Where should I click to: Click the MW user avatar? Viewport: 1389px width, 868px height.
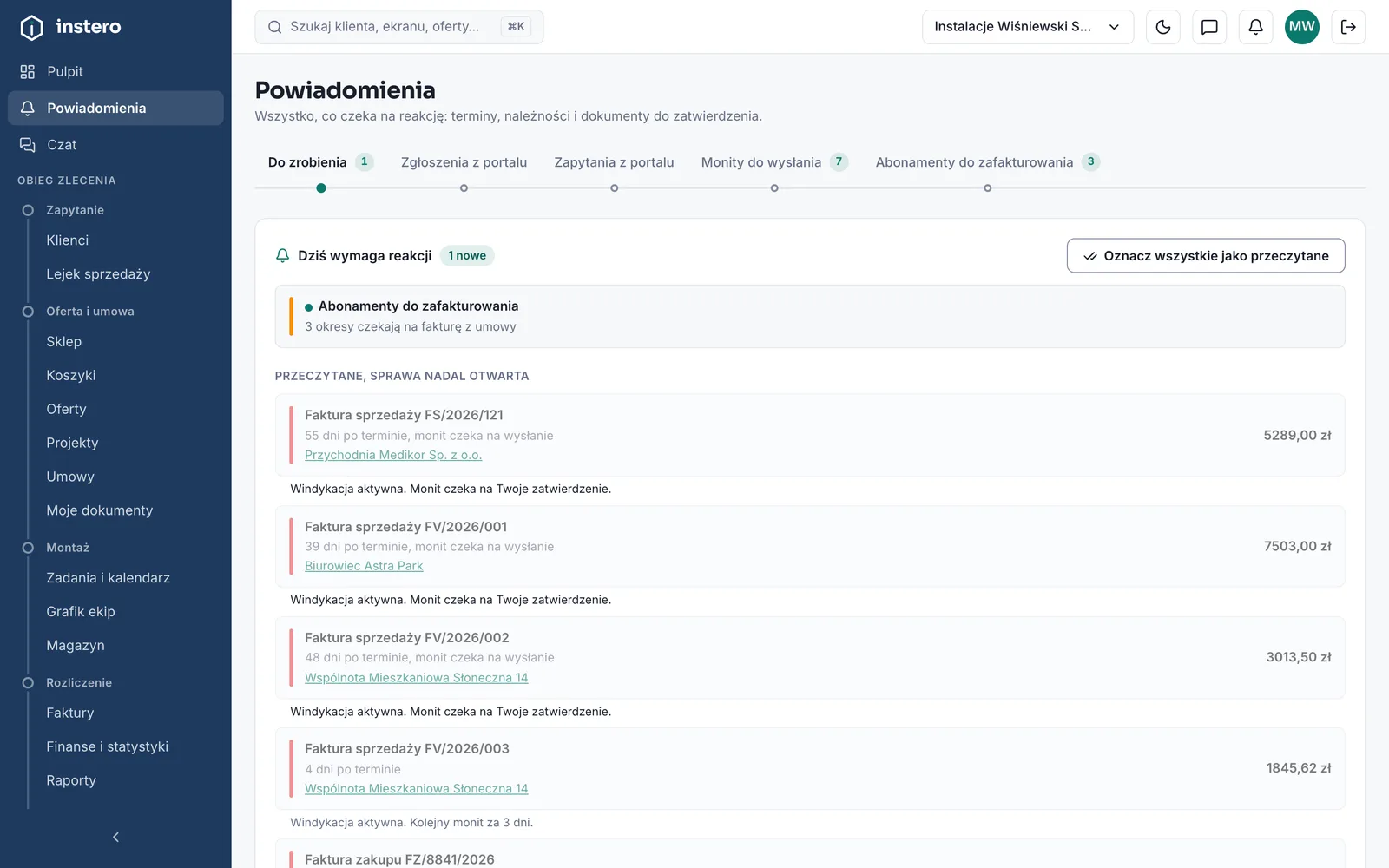1301,27
